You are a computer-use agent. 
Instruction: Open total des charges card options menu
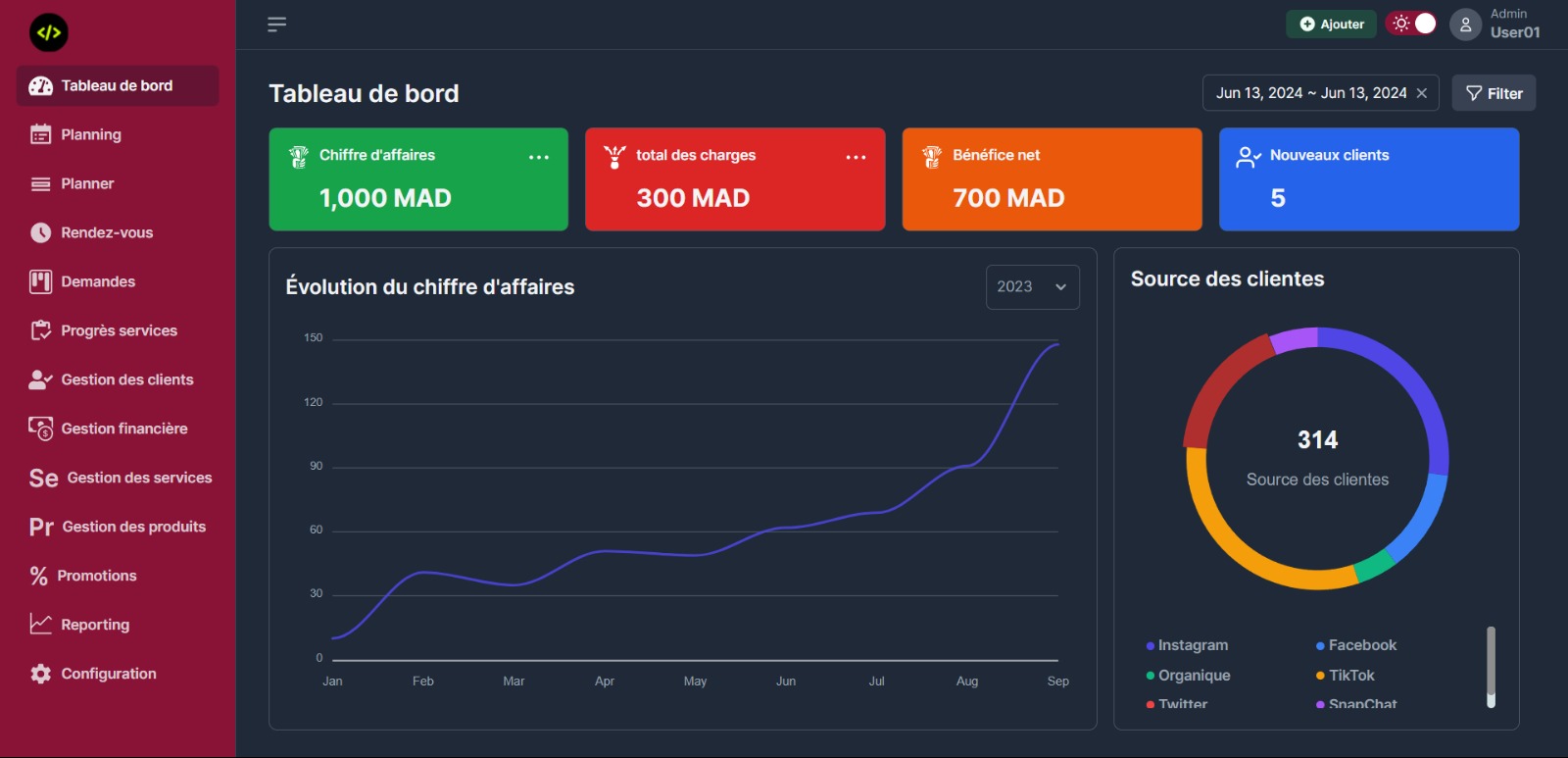[x=856, y=157]
